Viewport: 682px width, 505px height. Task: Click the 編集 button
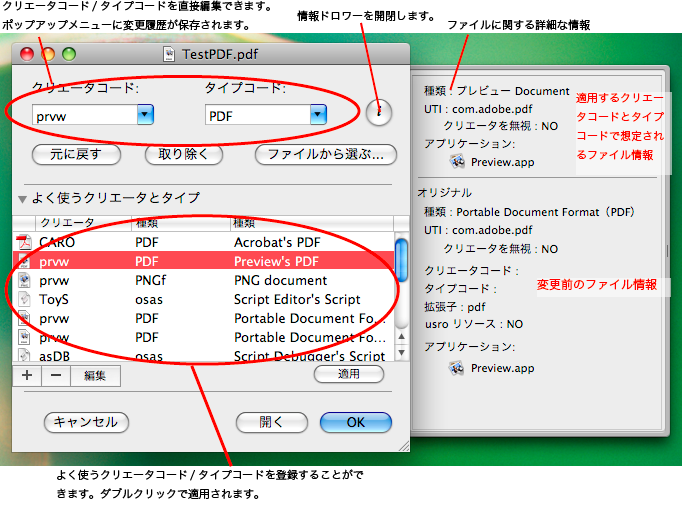(x=95, y=375)
